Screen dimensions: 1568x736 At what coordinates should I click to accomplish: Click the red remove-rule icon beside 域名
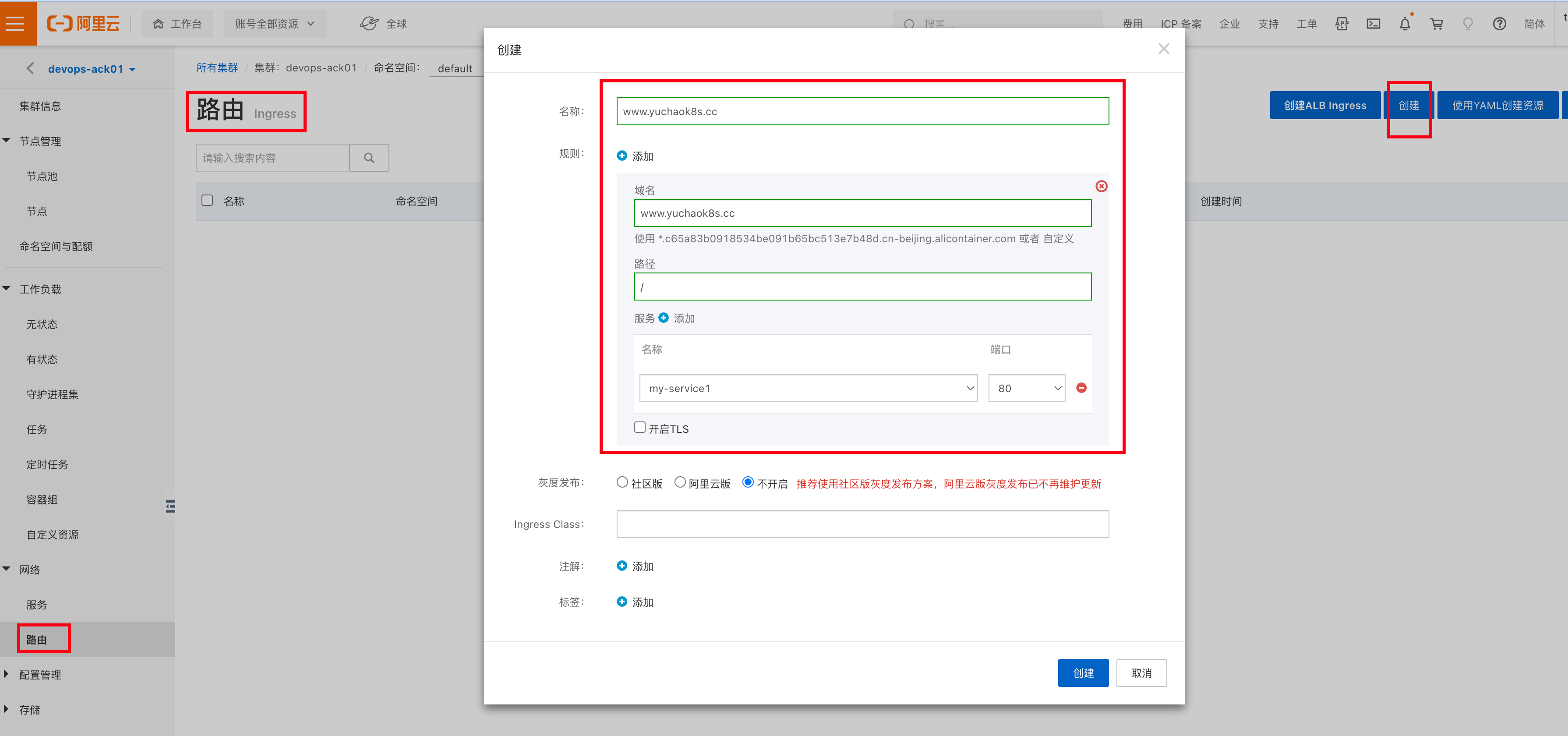tap(1101, 186)
